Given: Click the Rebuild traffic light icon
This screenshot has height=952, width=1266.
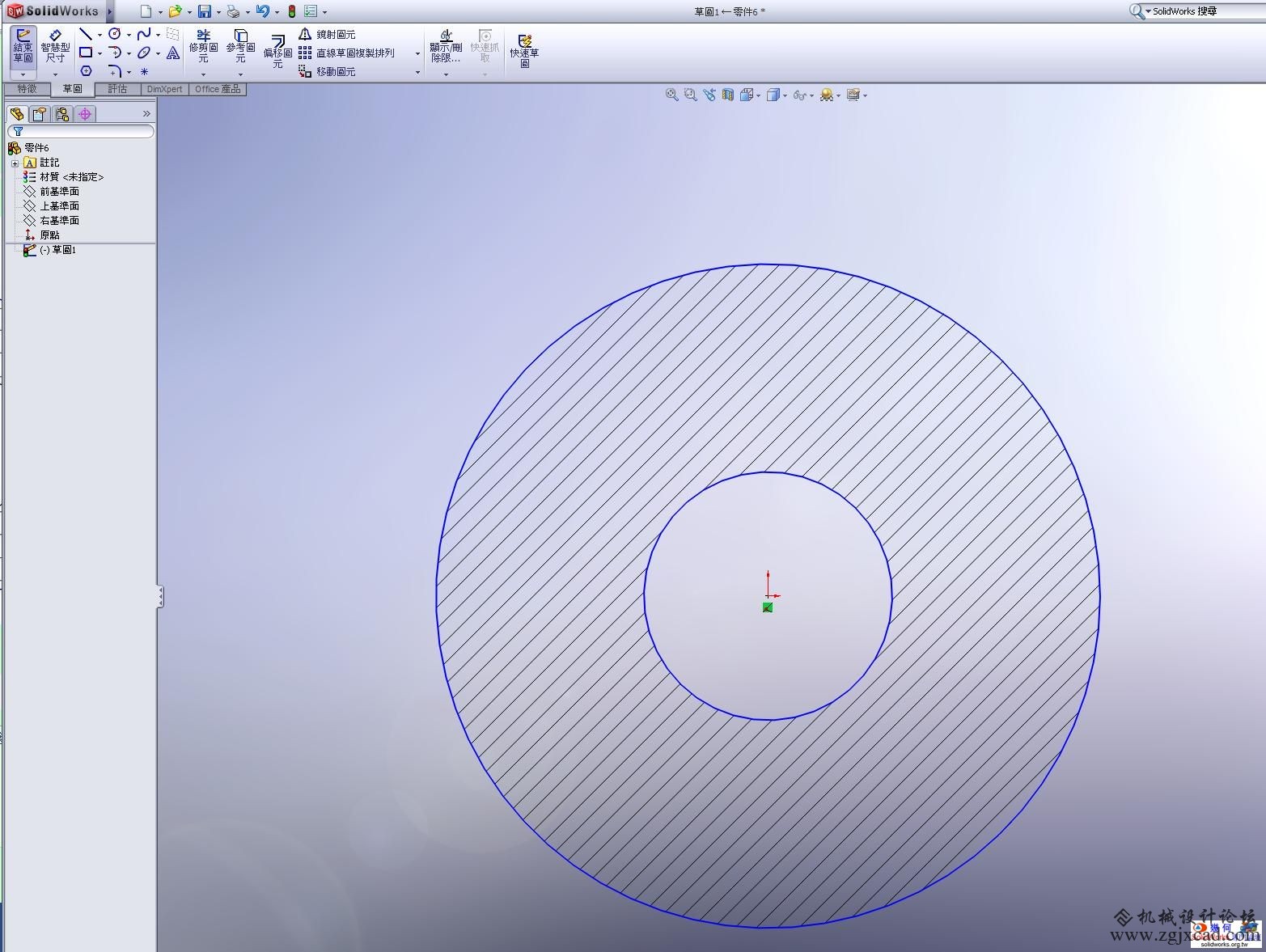Looking at the screenshot, I should pyautogui.click(x=291, y=11).
